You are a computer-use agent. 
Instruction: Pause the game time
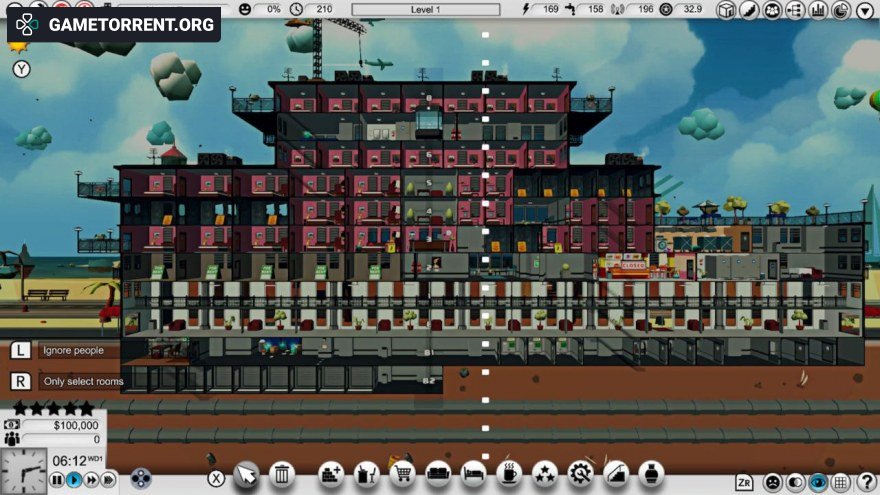tap(57, 480)
